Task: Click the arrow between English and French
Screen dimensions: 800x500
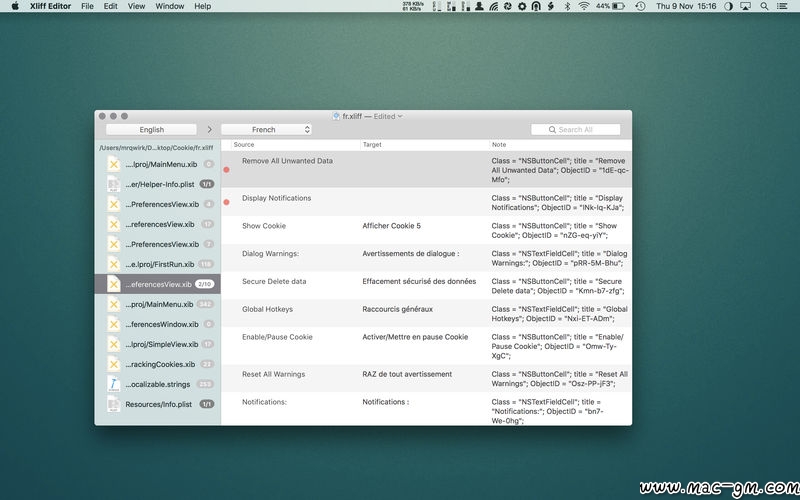Action: coord(209,130)
